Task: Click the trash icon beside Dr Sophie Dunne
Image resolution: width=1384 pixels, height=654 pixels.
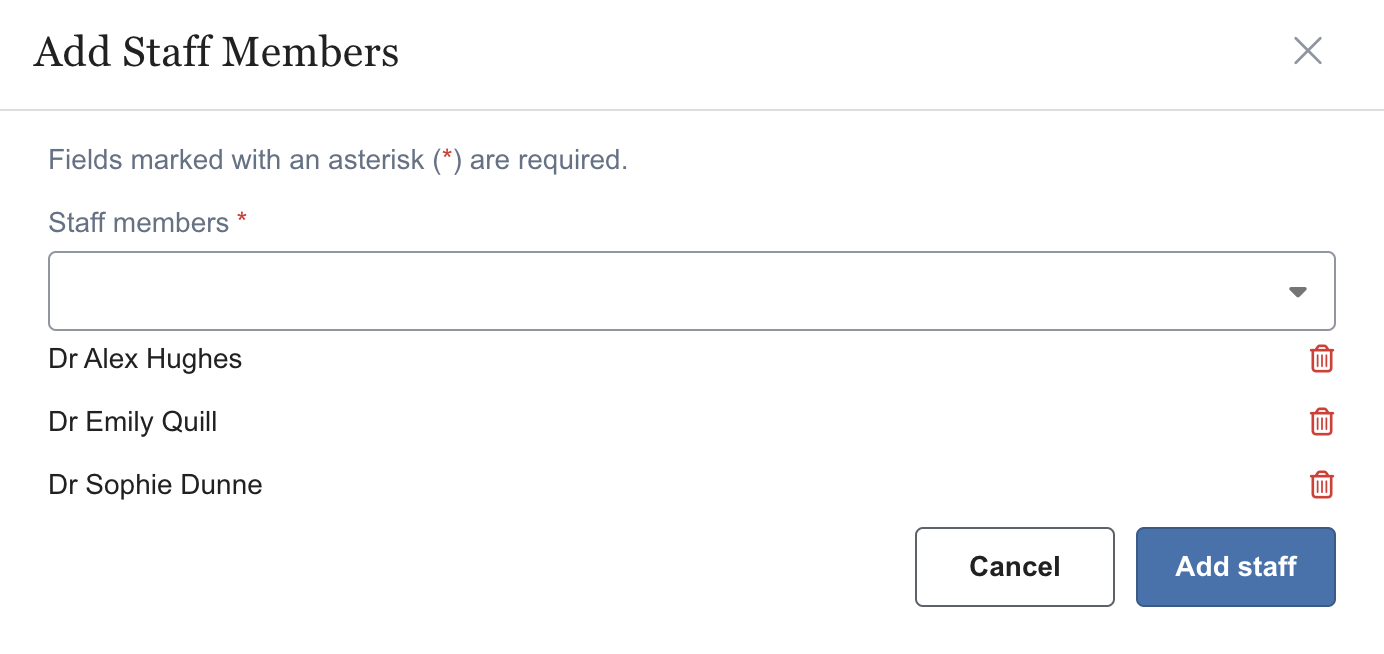Action: pyautogui.click(x=1321, y=485)
